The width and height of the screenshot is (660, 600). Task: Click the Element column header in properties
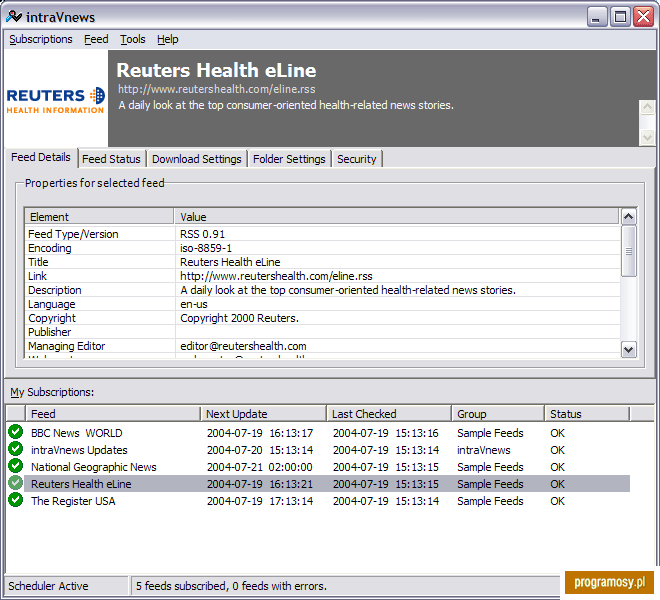99,217
